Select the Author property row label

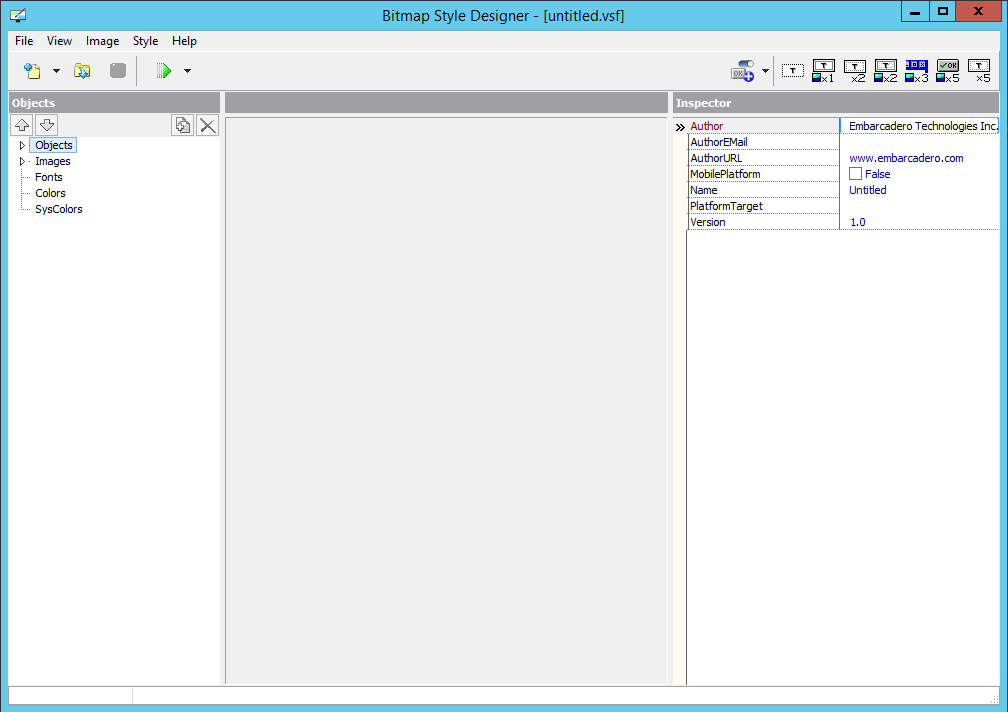tap(706, 126)
